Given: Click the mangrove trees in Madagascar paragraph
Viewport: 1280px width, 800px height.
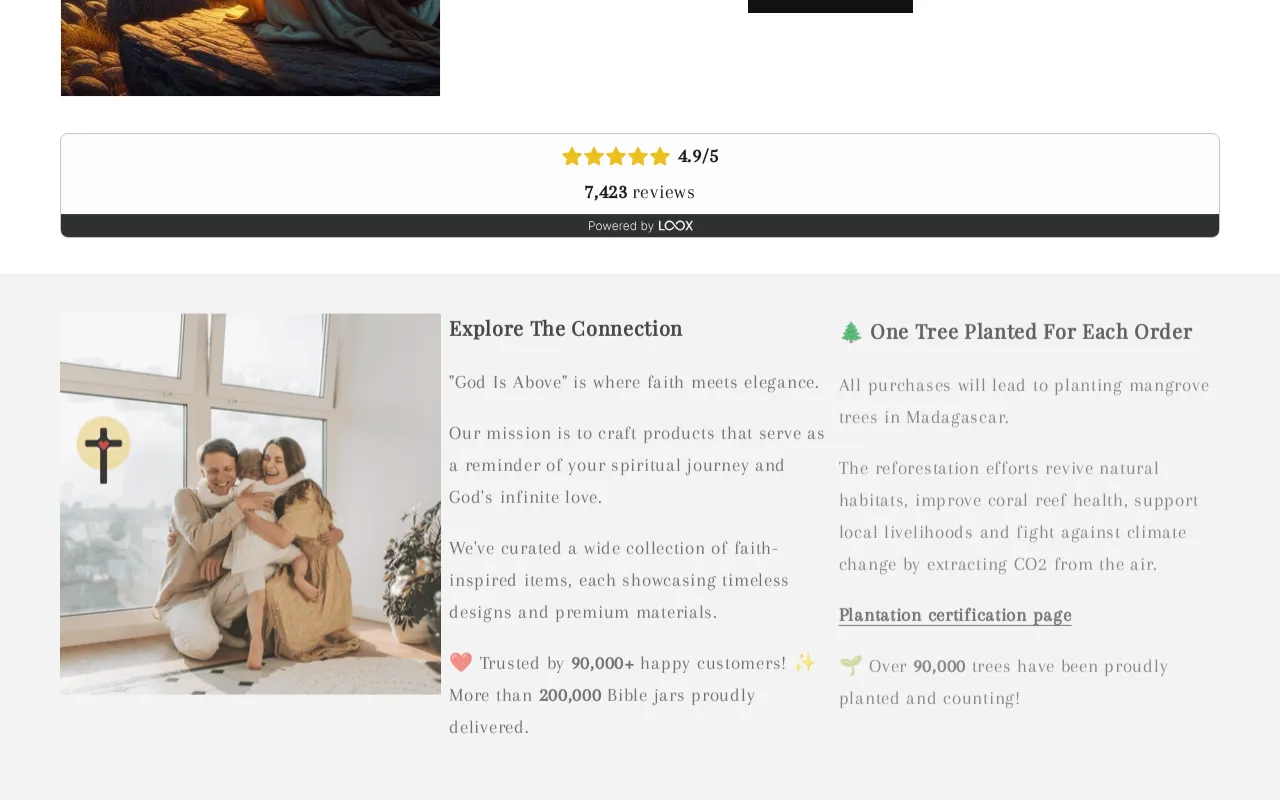Looking at the screenshot, I should tap(1024, 401).
